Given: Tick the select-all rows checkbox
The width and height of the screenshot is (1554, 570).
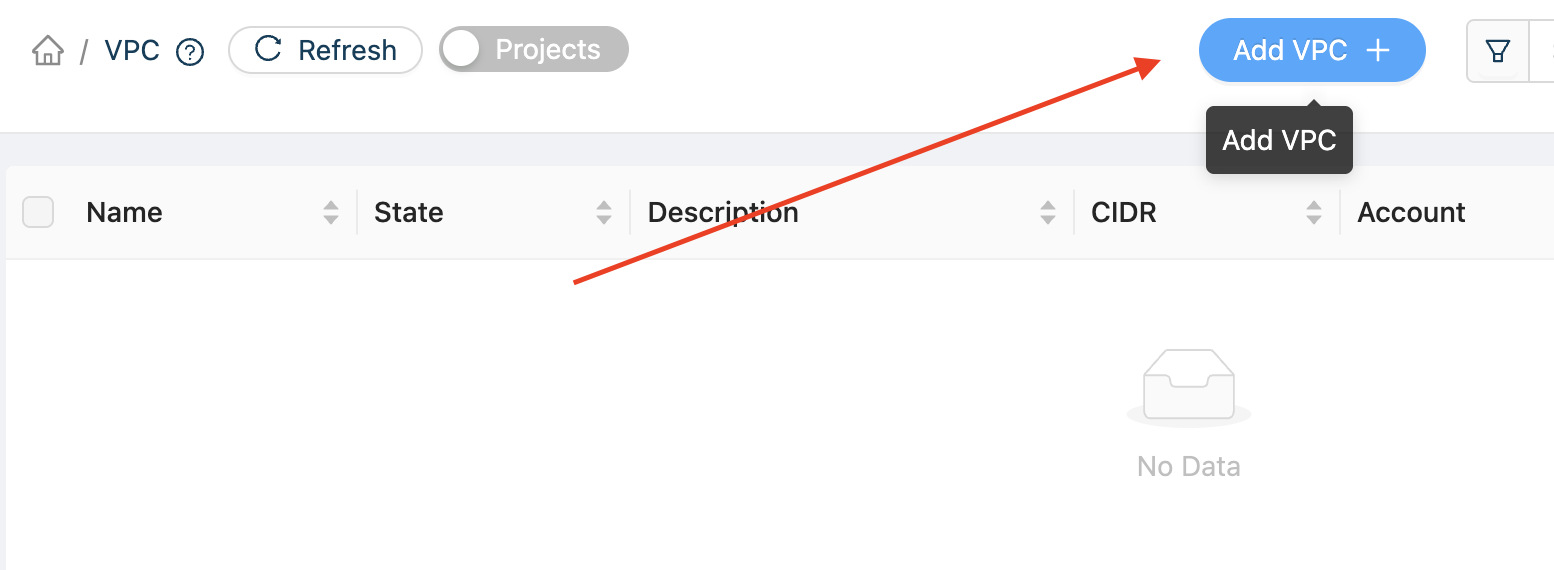Looking at the screenshot, I should point(38,212).
